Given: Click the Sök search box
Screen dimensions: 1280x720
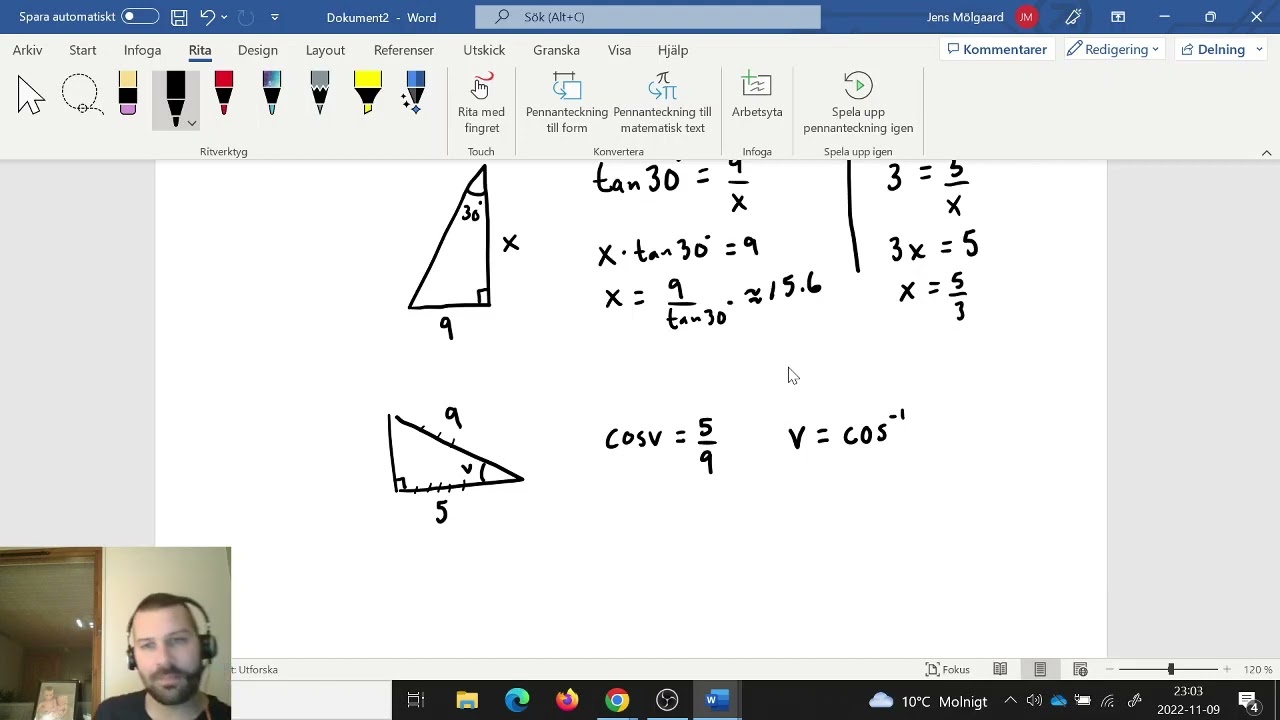Looking at the screenshot, I should (x=648, y=17).
